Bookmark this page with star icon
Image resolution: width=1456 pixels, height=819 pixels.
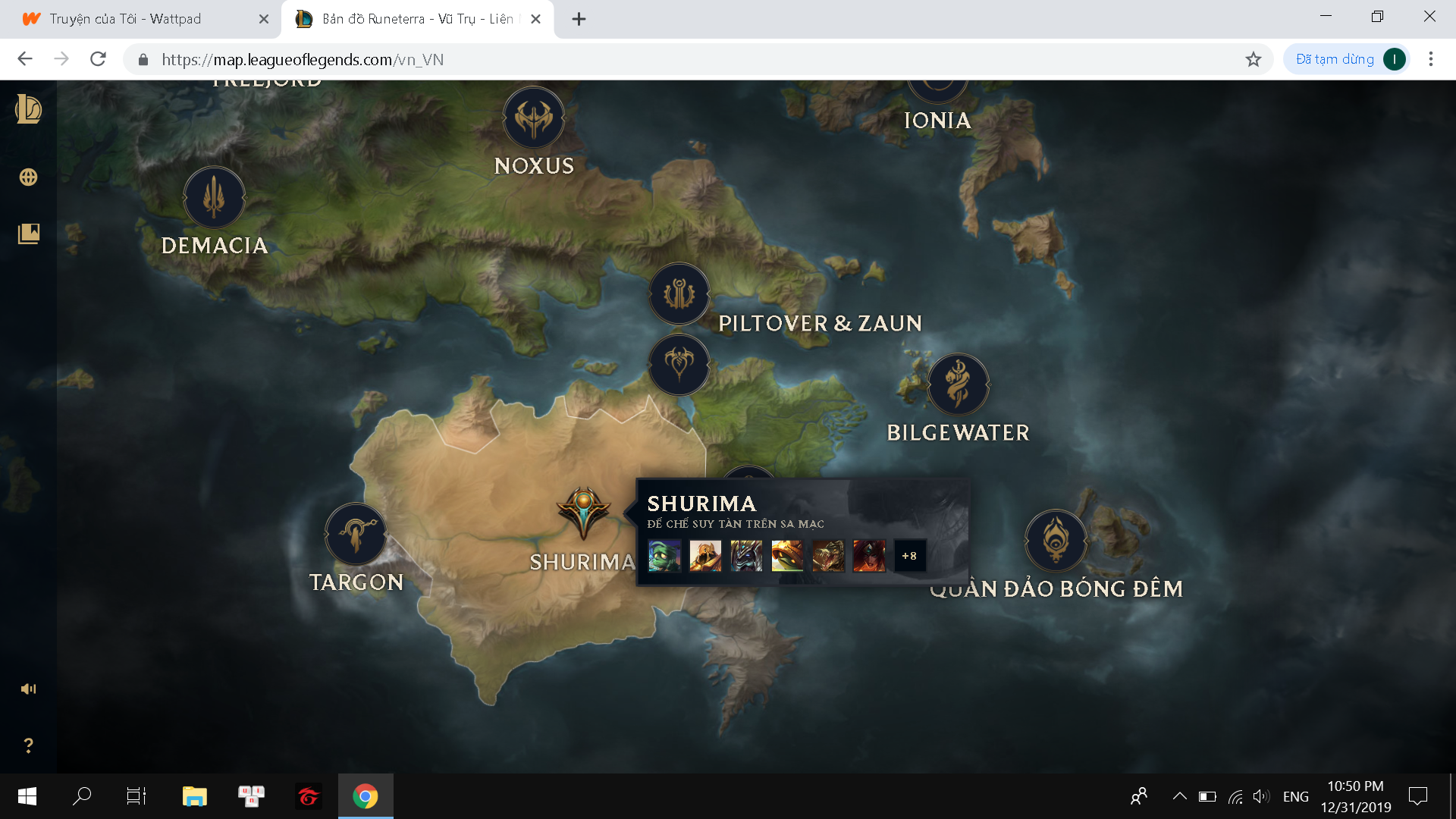coord(1254,59)
